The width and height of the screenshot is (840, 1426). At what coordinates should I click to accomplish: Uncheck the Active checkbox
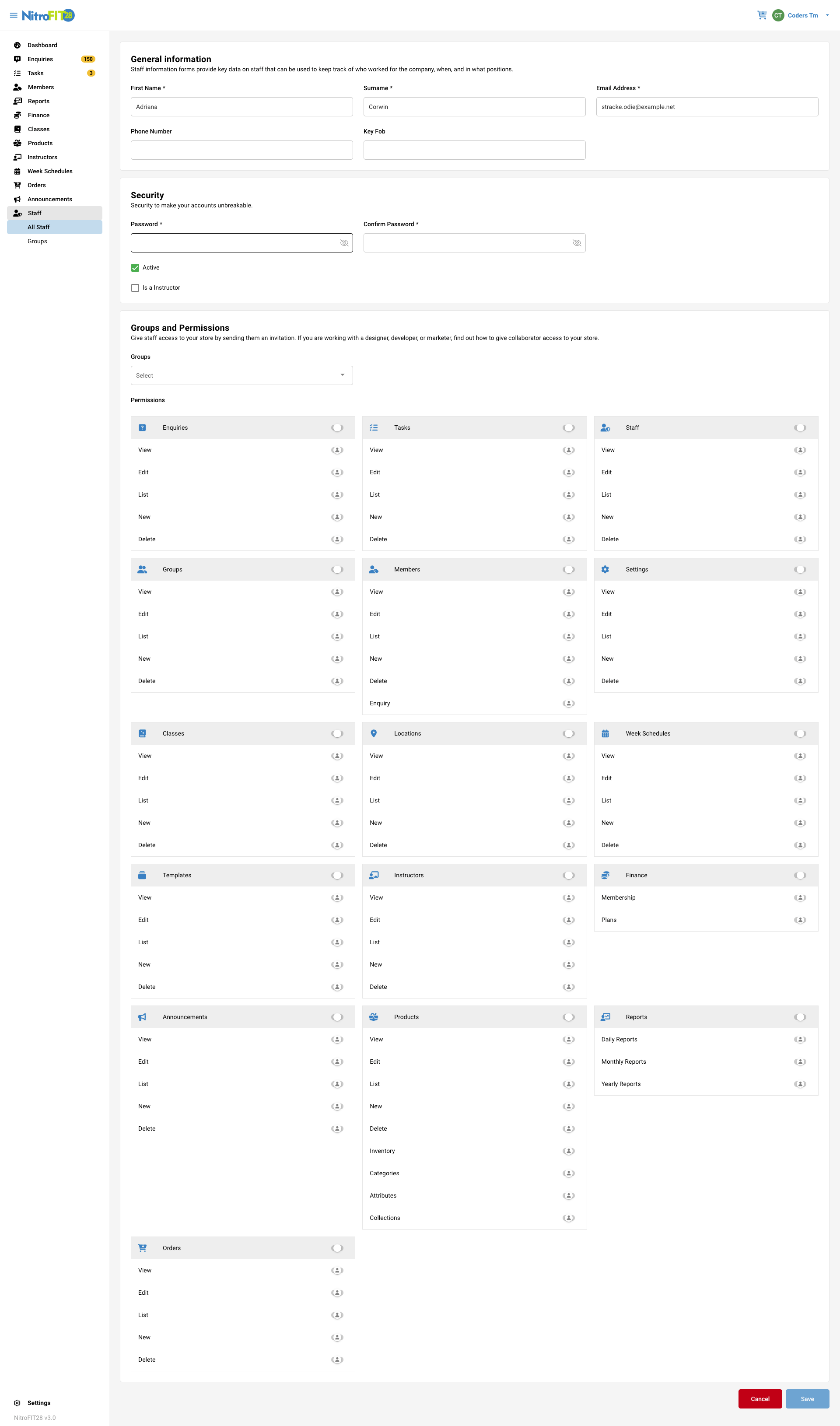[135, 268]
